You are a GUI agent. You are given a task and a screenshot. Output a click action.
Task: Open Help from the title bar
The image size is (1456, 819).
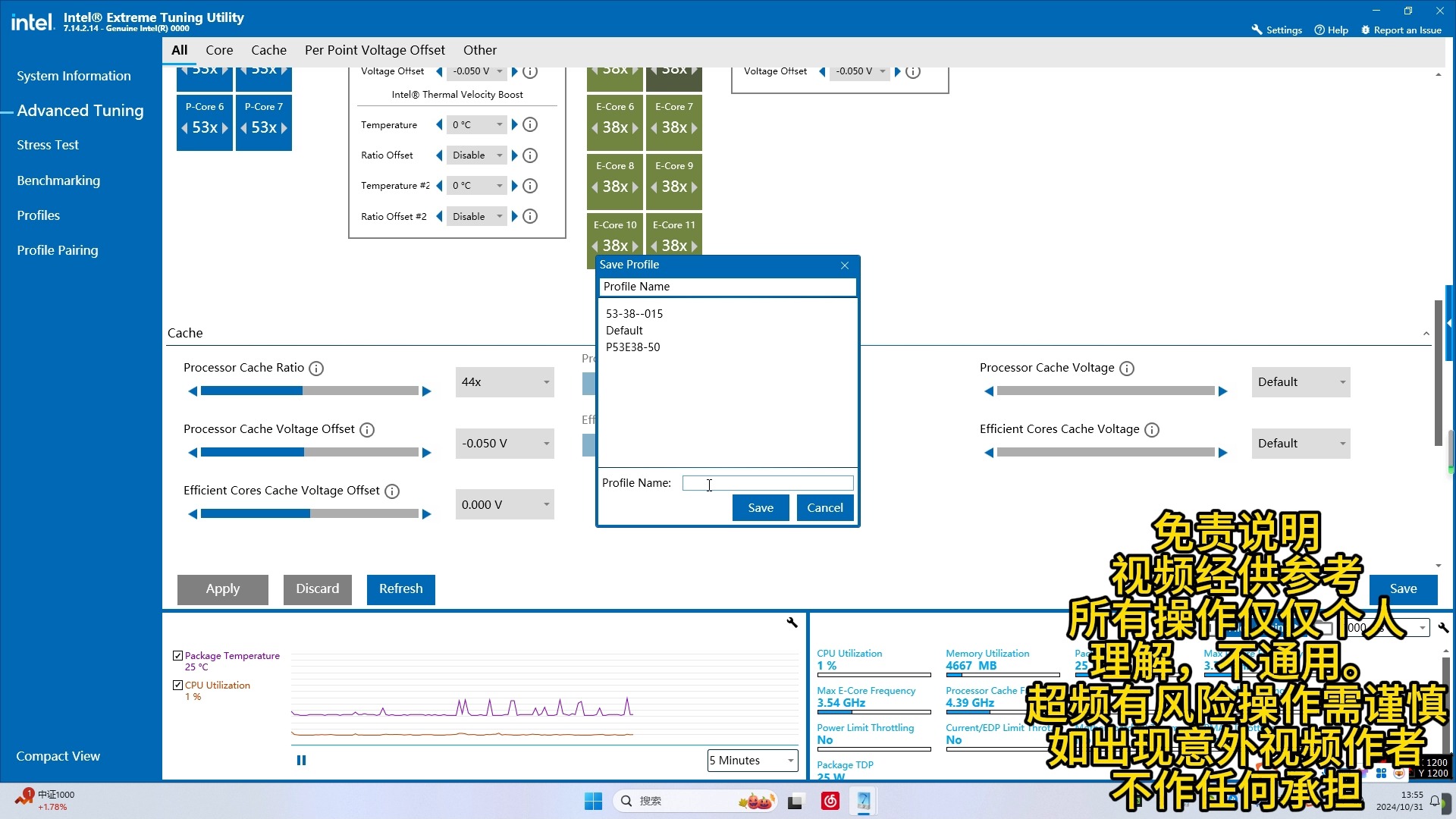point(1331,30)
